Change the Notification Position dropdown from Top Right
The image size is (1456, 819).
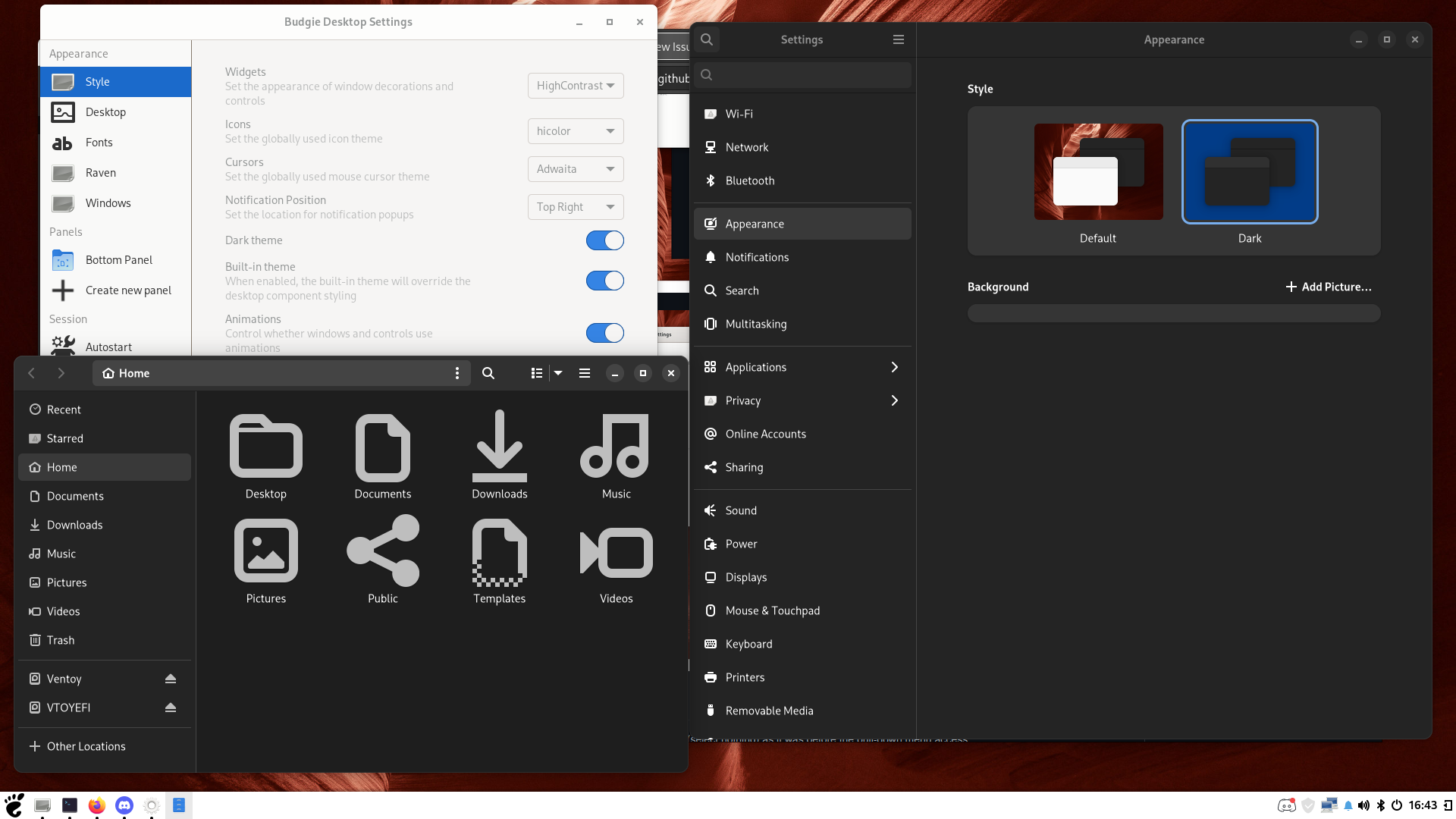(x=575, y=206)
